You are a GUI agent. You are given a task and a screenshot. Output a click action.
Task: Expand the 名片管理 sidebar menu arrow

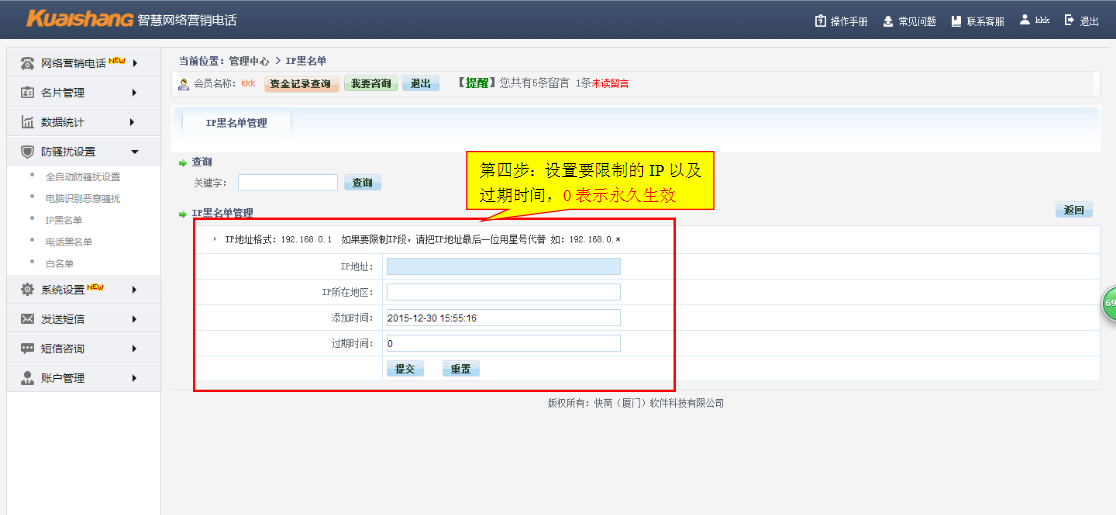(x=133, y=93)
